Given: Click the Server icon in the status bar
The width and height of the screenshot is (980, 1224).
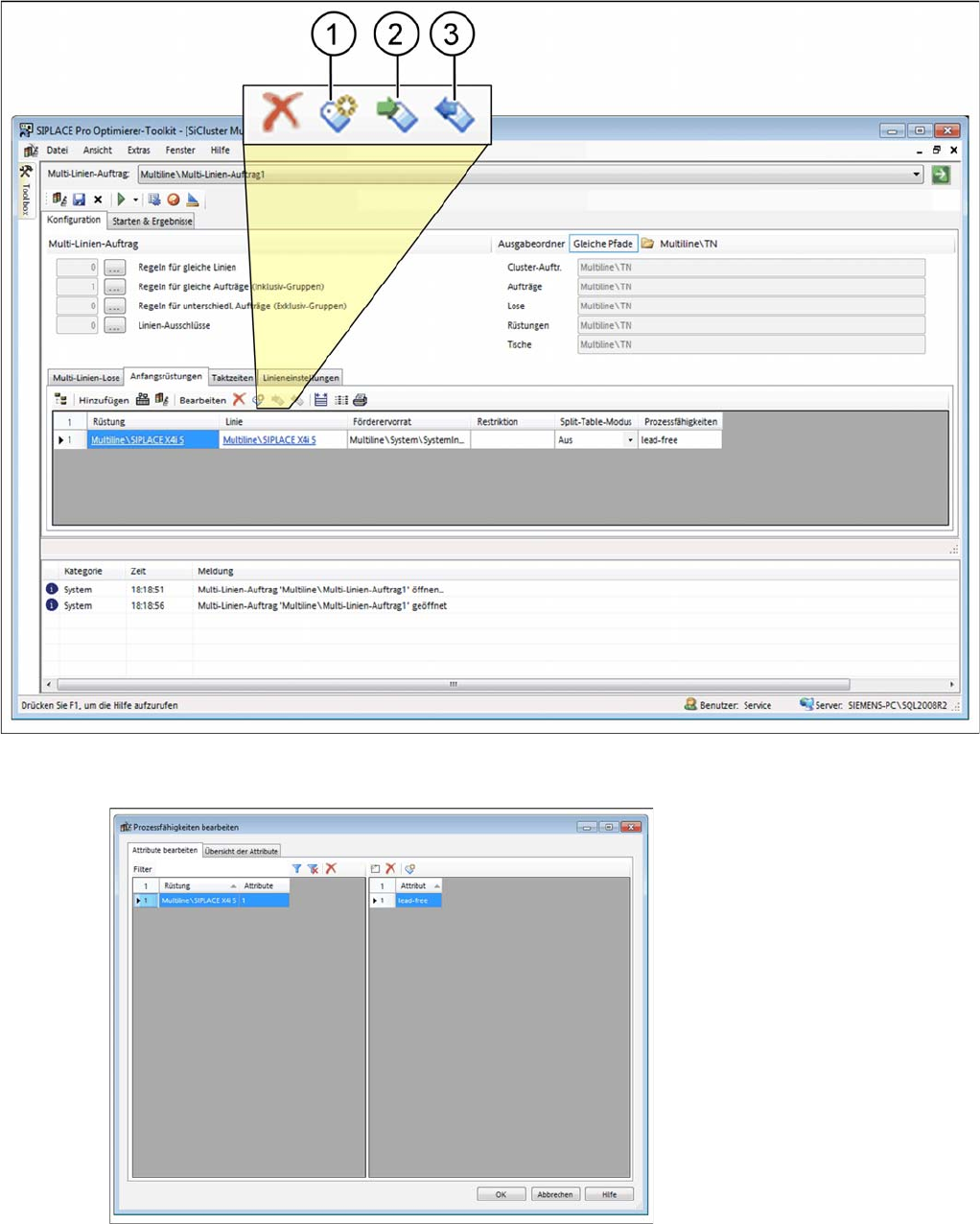Looking at the screenshot, I should click(x=806, y=704).
